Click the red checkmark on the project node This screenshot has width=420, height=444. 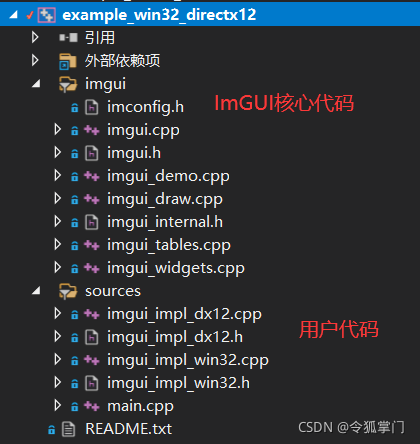tap(30, 15)
